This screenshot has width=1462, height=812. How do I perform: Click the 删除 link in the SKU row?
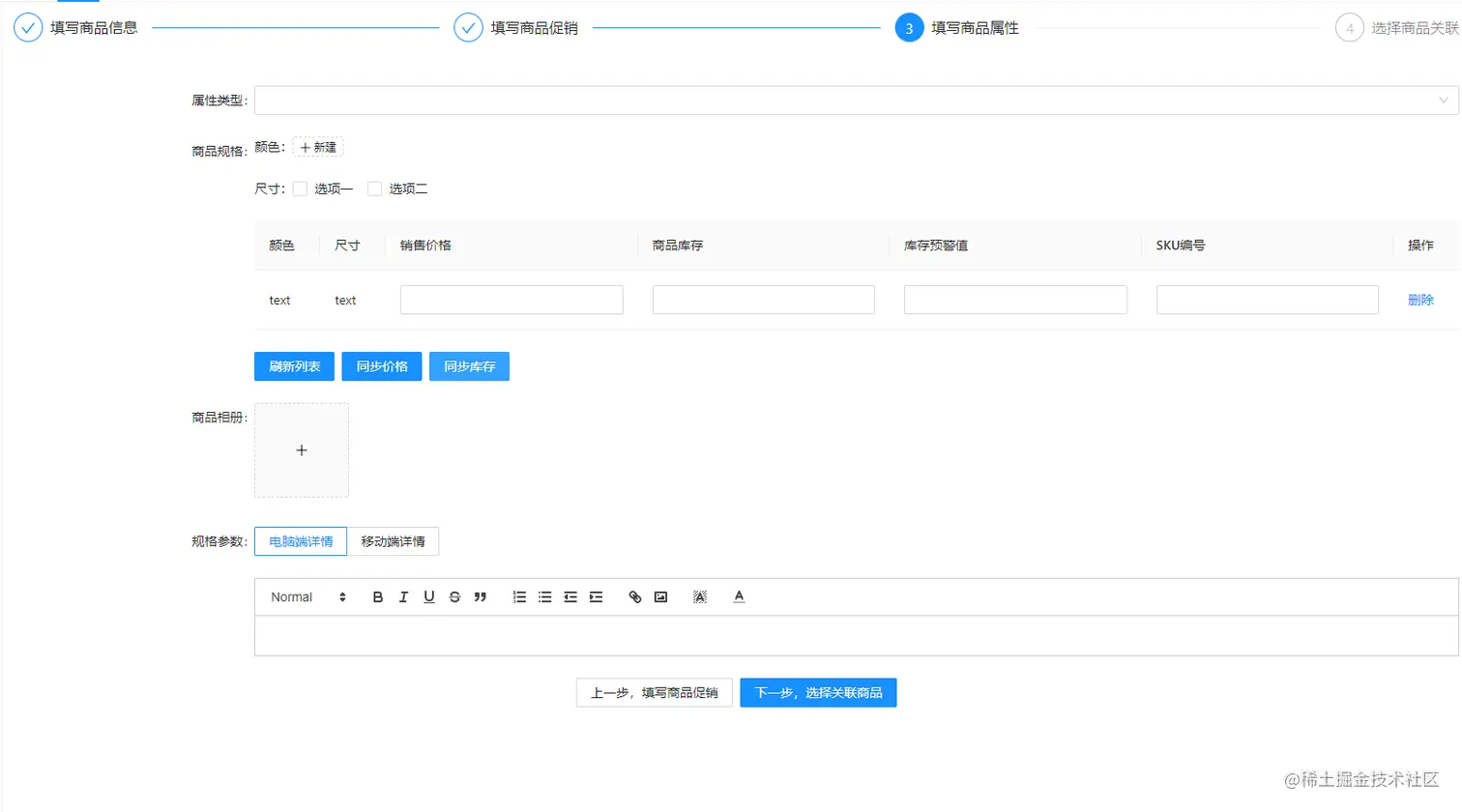pyautogui.click(x=1420, y=301)
